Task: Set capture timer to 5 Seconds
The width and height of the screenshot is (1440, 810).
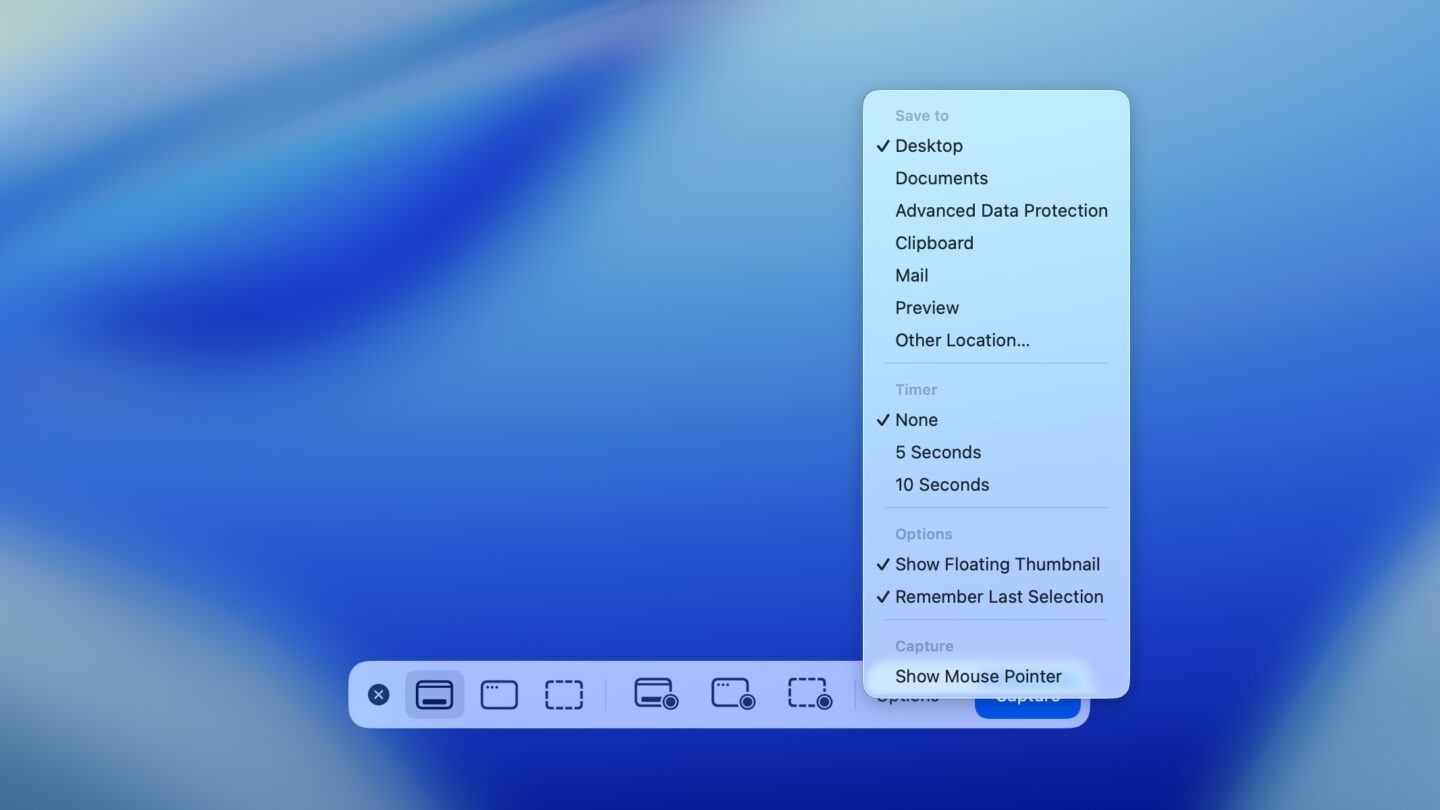Action: click(937, 452)
